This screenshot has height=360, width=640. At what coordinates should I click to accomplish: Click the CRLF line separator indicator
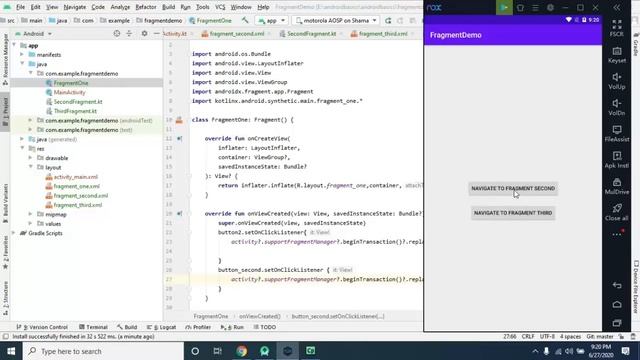point(528,337)
